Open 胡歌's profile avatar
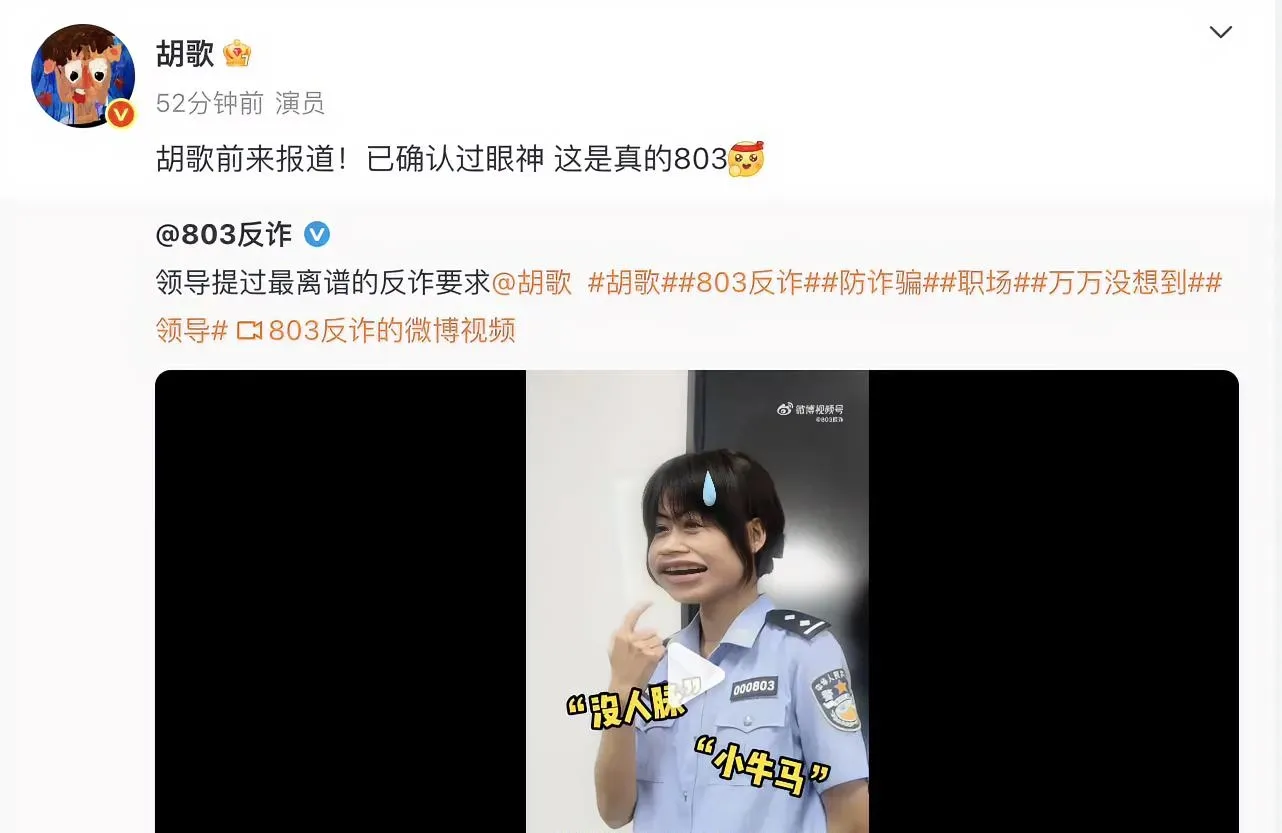This screenshot has height=833, width=1282. (83, 76)
